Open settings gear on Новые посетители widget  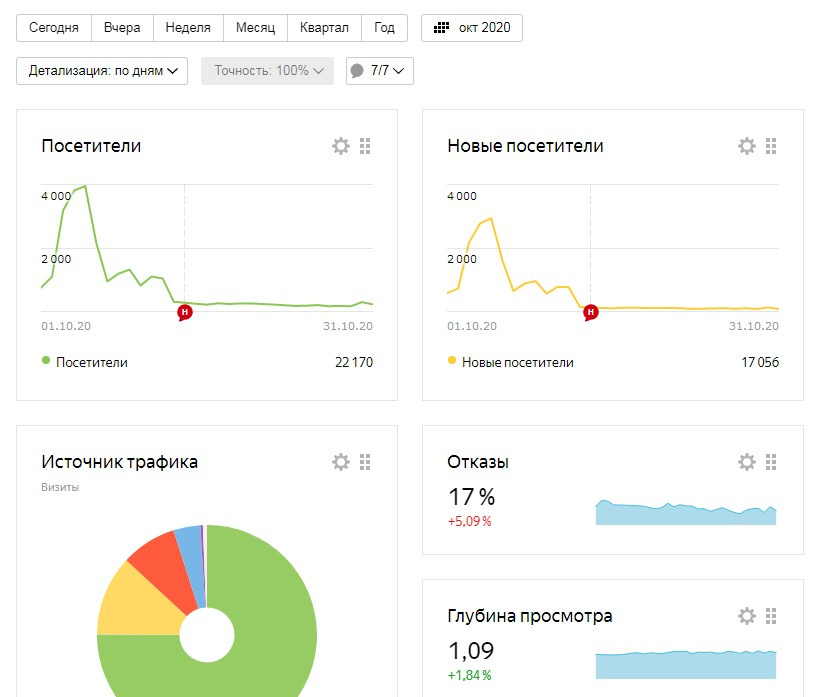click(747, 146)
